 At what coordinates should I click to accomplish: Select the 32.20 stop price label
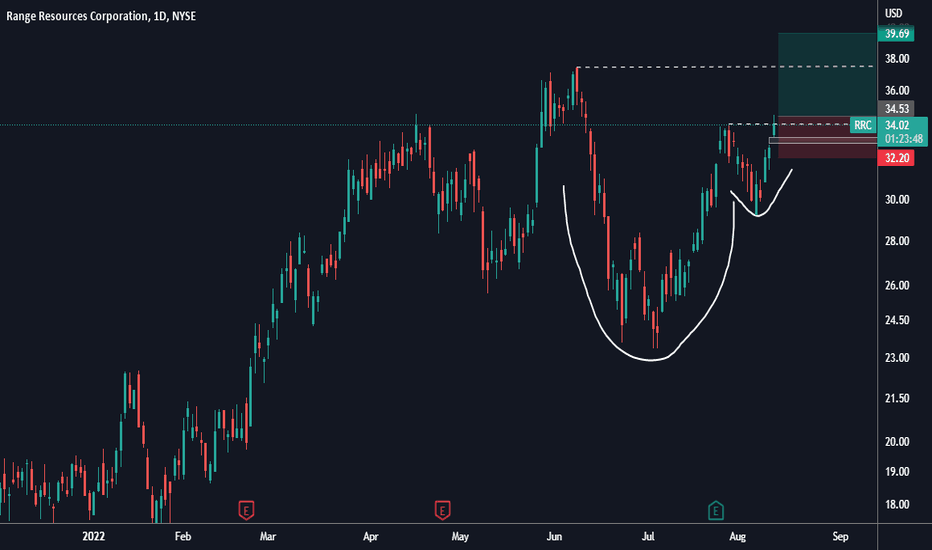896,158
